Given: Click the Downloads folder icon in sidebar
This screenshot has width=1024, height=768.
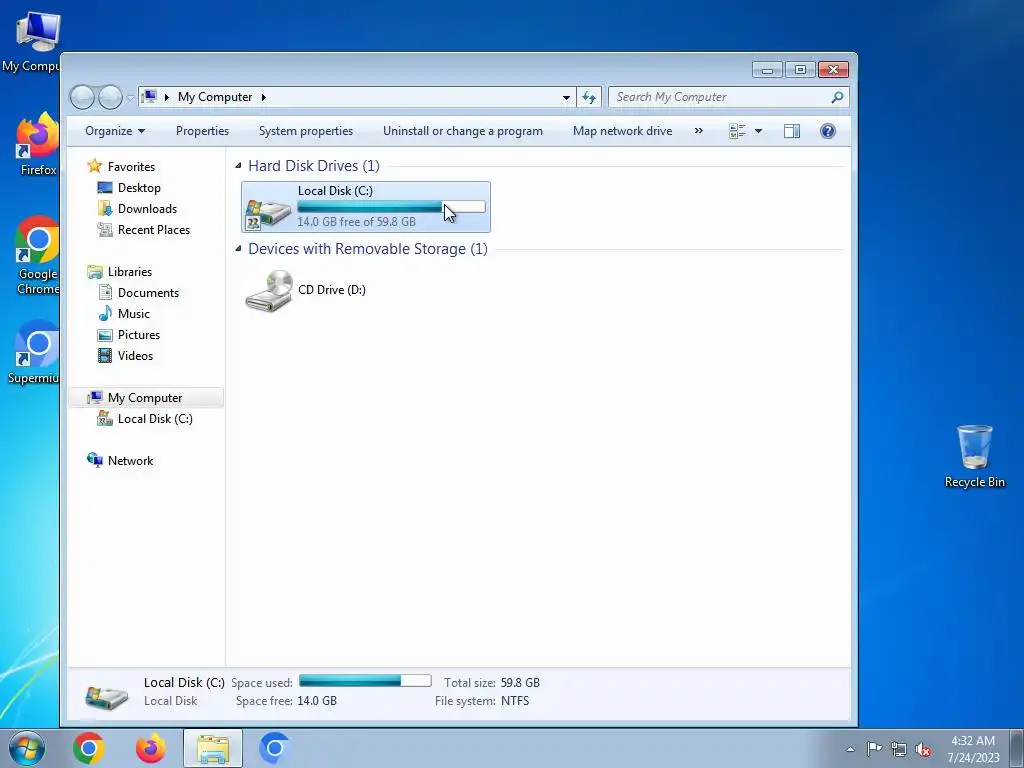Looking at the screenshot, I should (x=104, y=208).
